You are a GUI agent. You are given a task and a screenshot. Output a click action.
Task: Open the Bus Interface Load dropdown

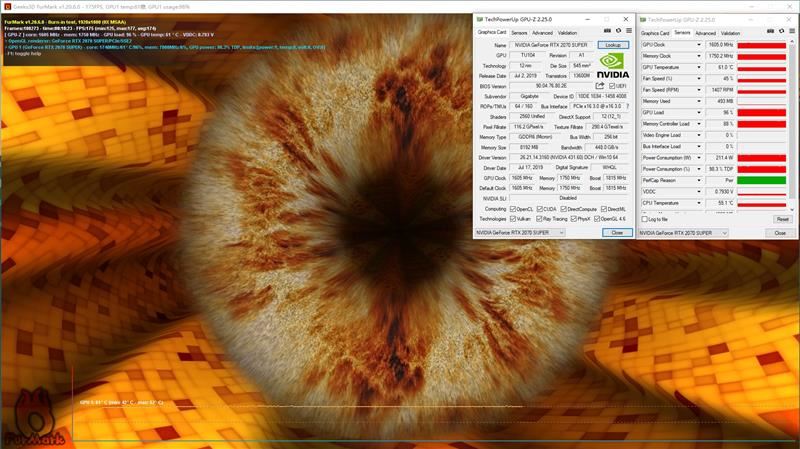point(699,146)
